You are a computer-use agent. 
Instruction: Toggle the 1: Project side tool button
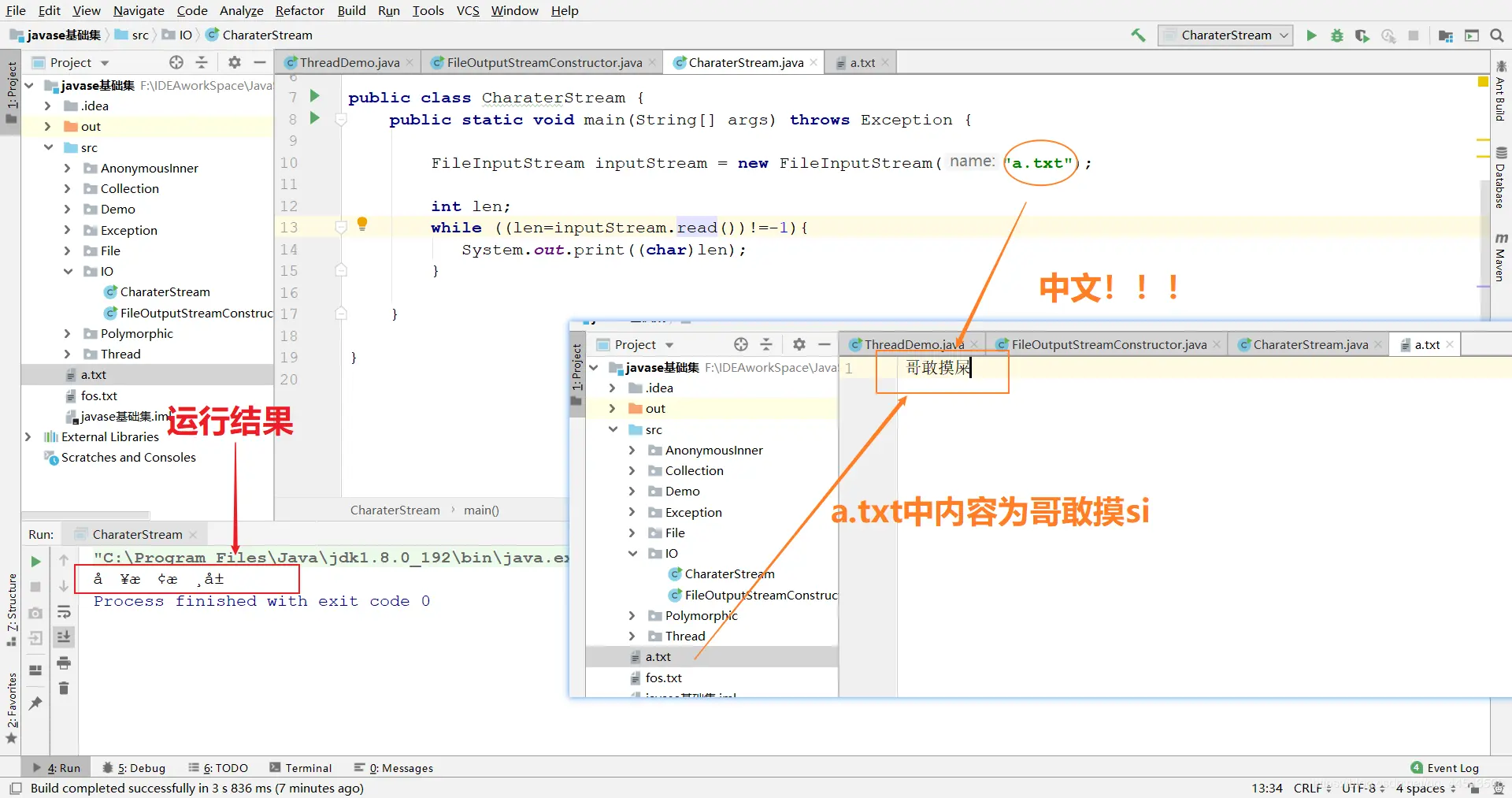(11, 93)
